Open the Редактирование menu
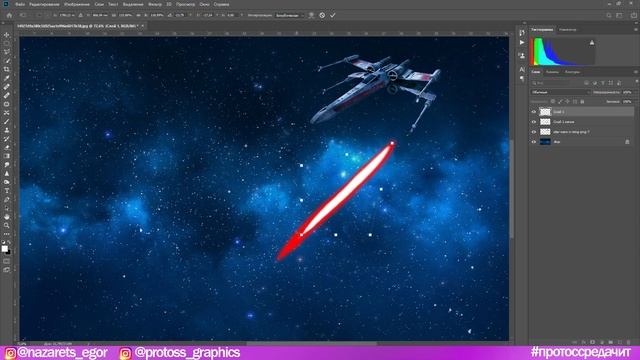Viewport: 640px width, 360px height. pos(44,4)
